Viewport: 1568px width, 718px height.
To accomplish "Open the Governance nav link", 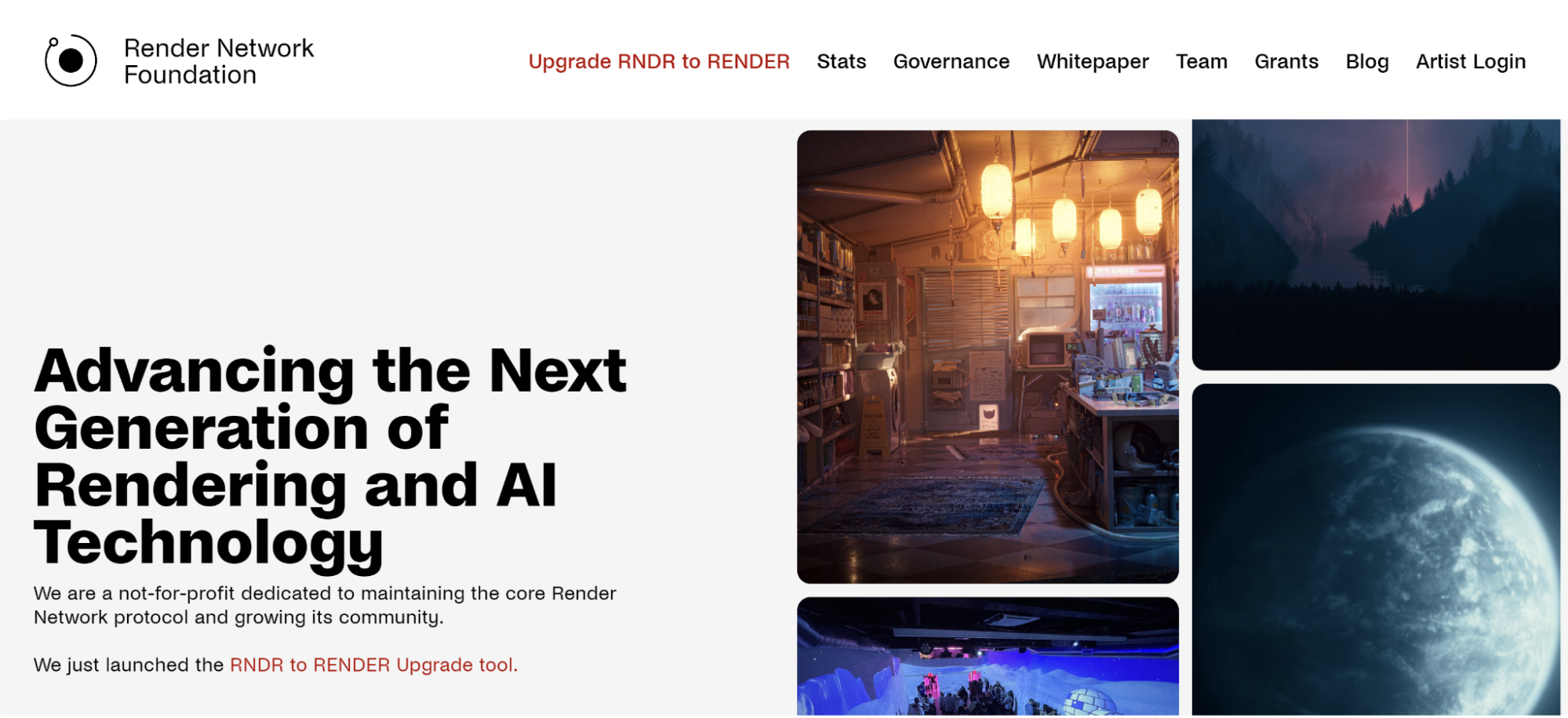I will point(951,61).
